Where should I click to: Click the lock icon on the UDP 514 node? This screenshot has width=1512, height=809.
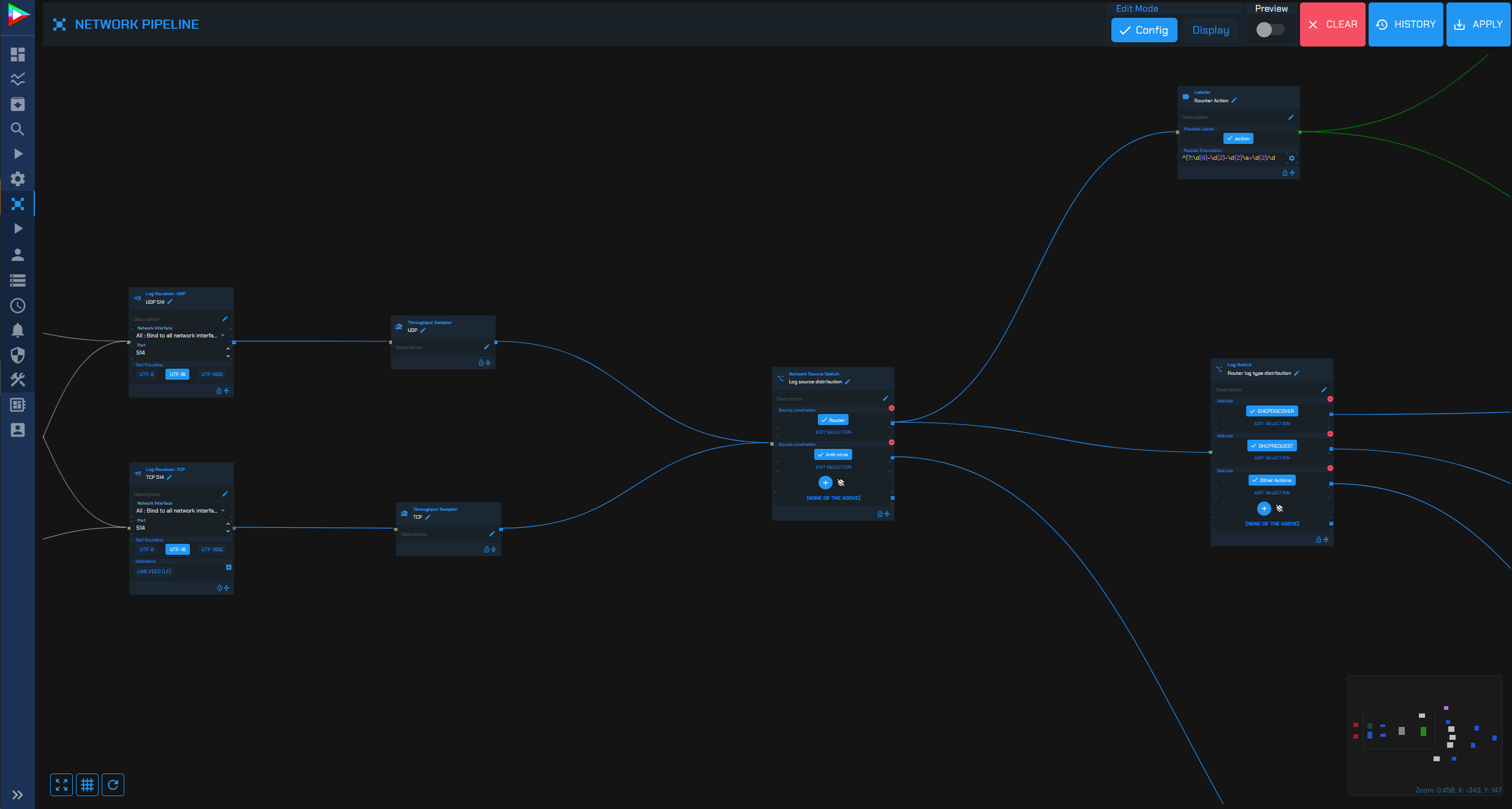[219, 391]
